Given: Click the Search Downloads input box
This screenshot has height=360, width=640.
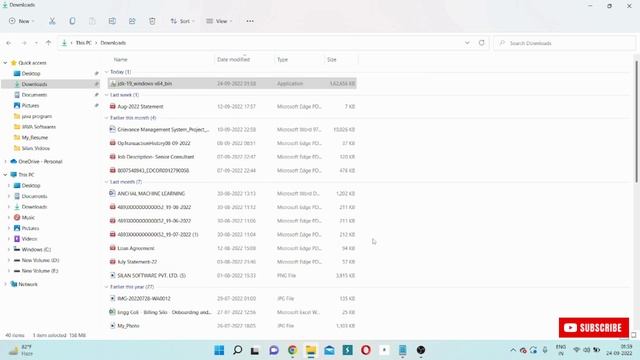Looking at the screenshot, I should 564,43.
